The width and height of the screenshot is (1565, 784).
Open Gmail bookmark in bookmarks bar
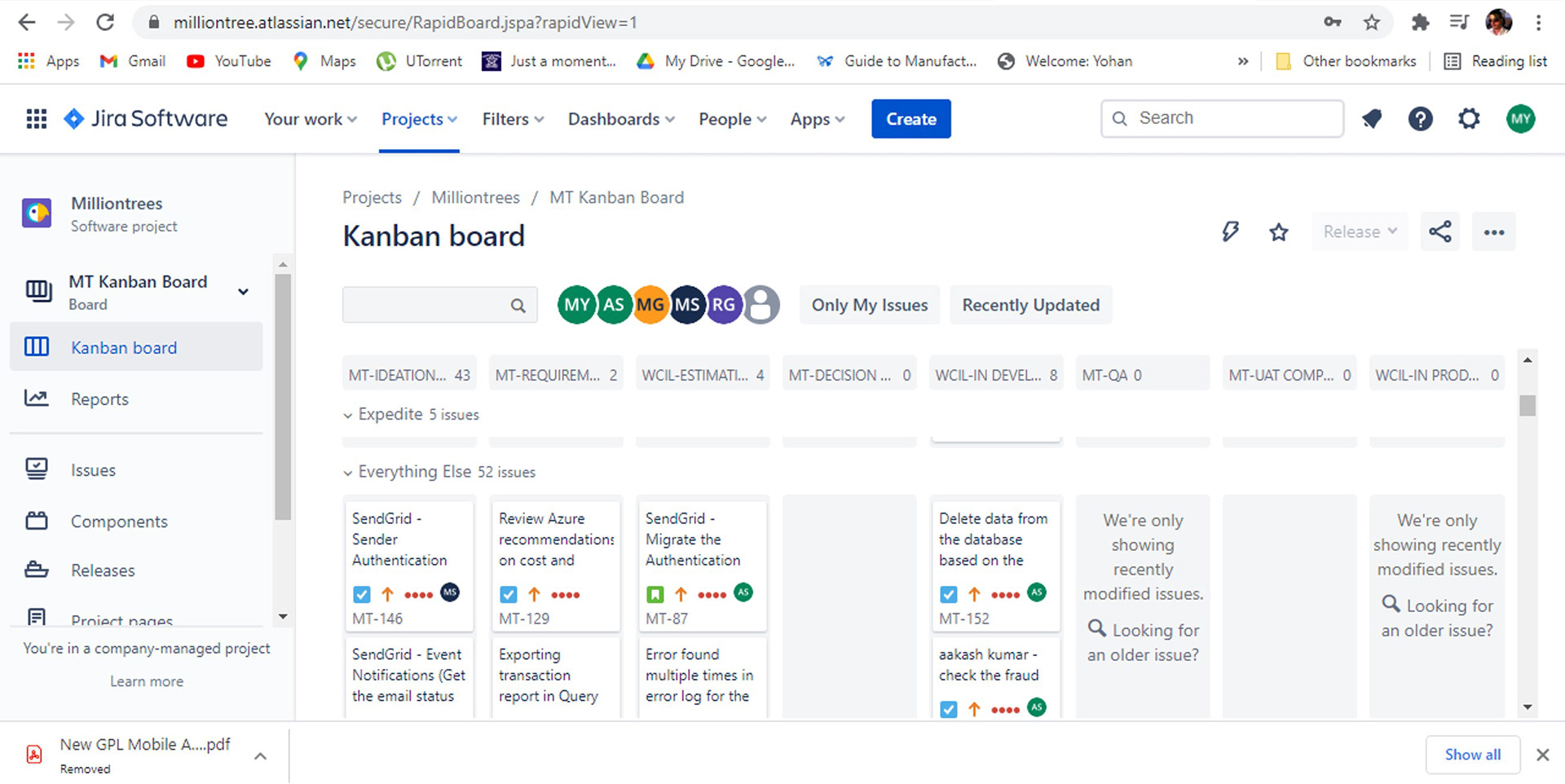pos(133,61)
